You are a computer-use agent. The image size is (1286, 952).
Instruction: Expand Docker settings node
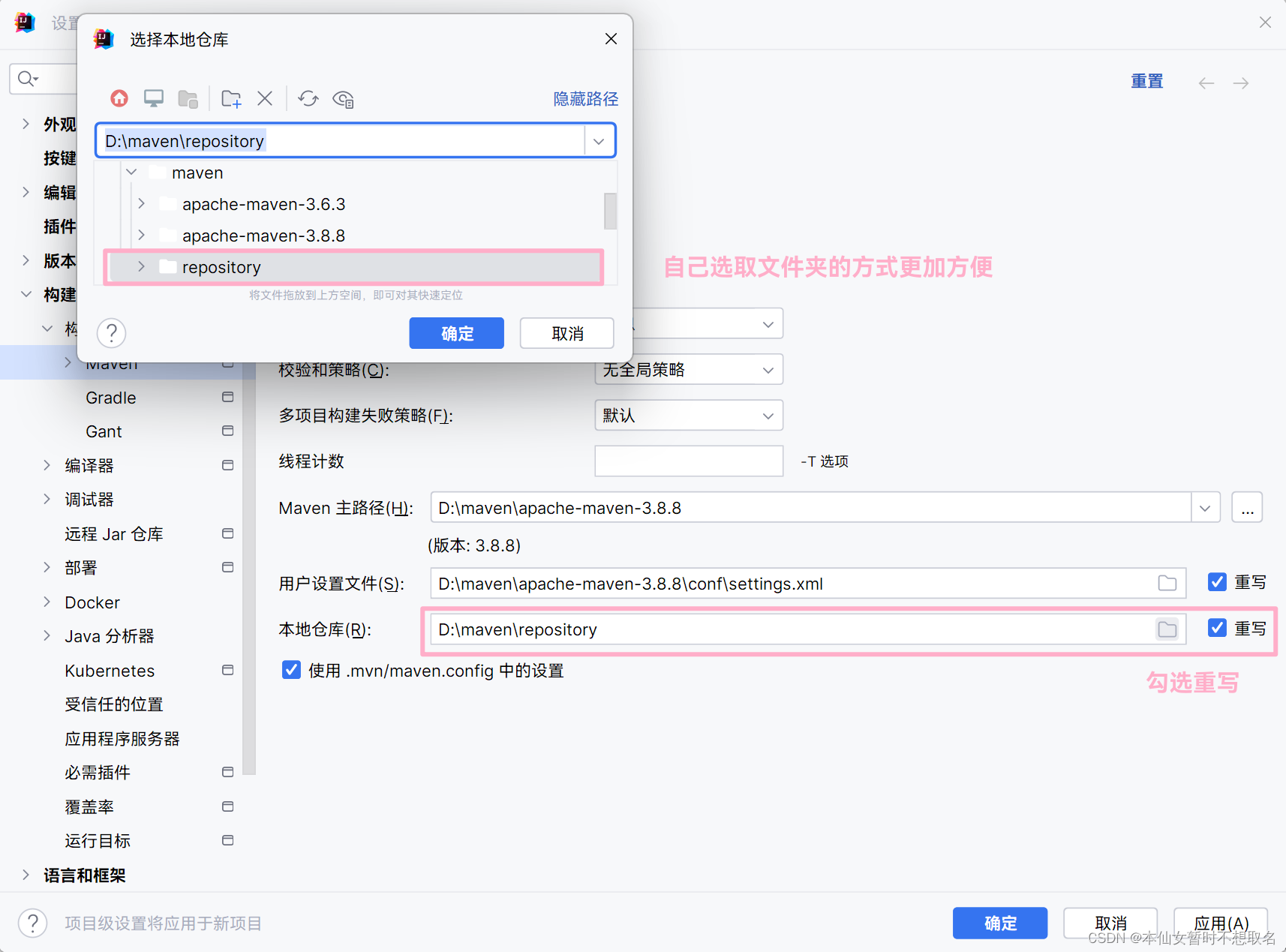(47, 602)
